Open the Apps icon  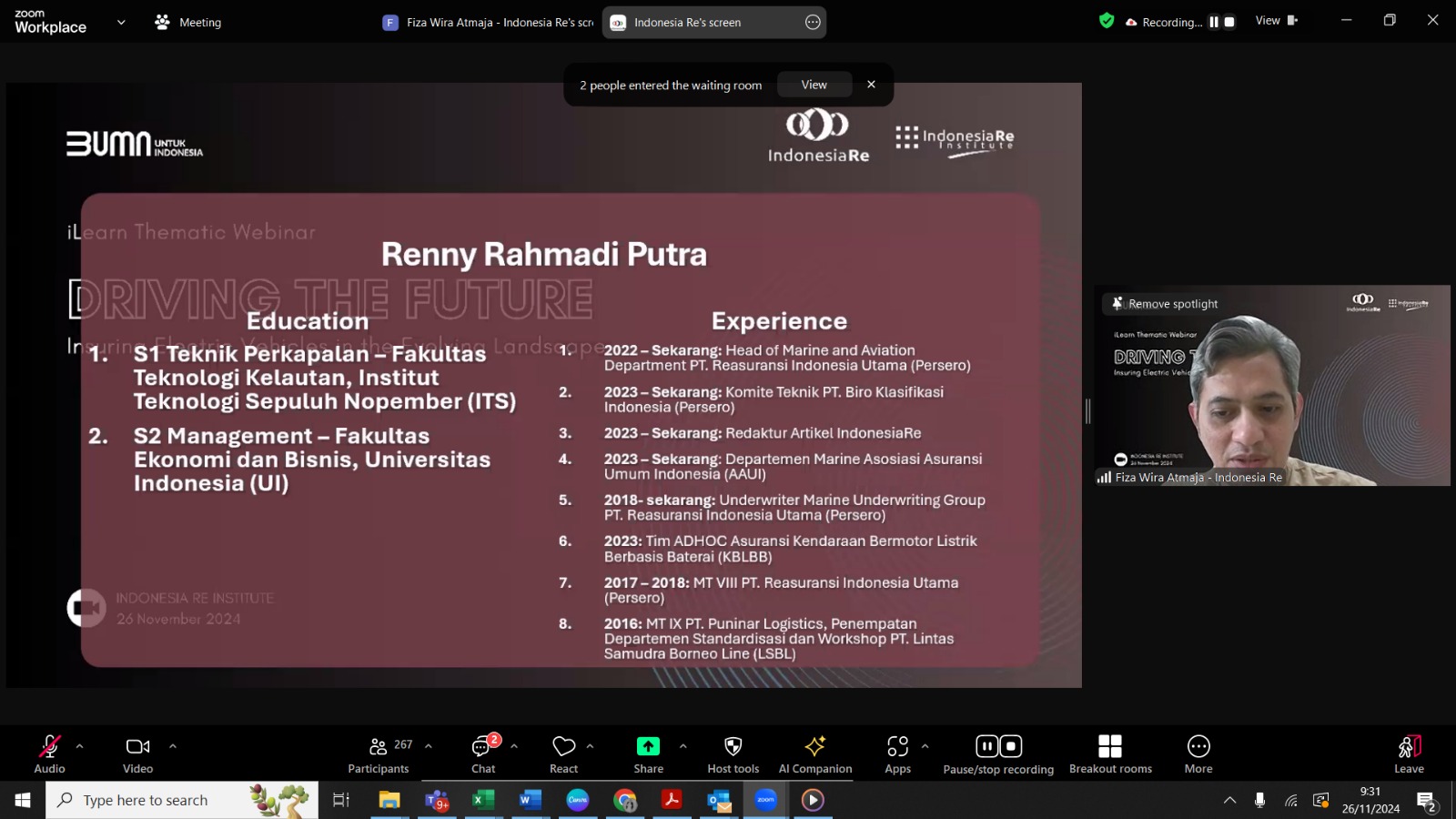897,746
